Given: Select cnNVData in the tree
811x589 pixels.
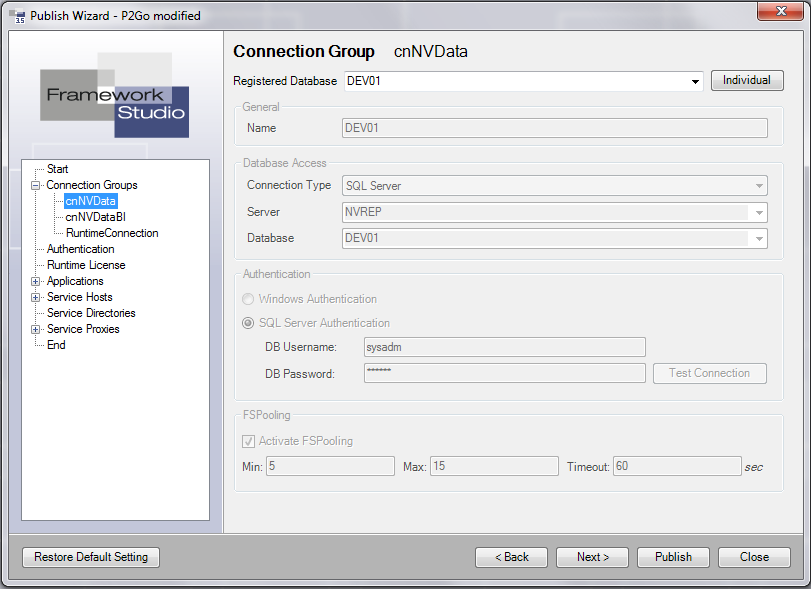Looking at the screenshot, I should [x=91, y=201].
